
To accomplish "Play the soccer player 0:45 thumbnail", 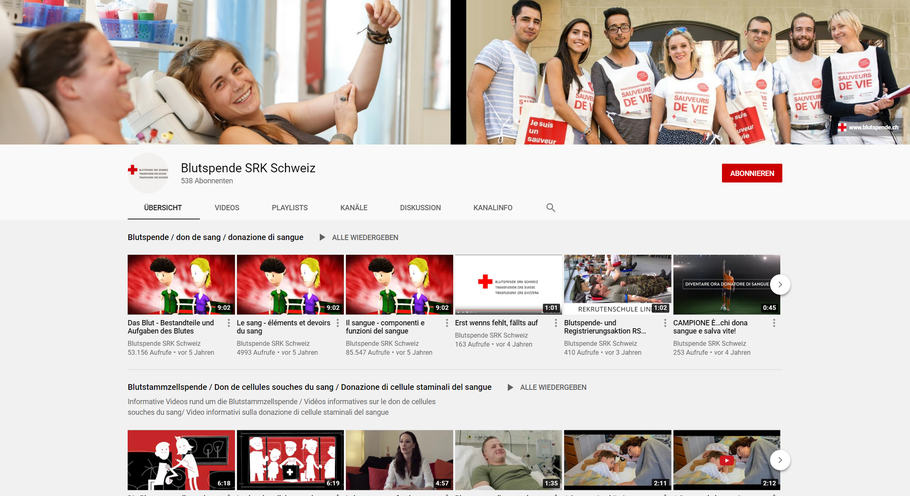I will pos(727,284).
